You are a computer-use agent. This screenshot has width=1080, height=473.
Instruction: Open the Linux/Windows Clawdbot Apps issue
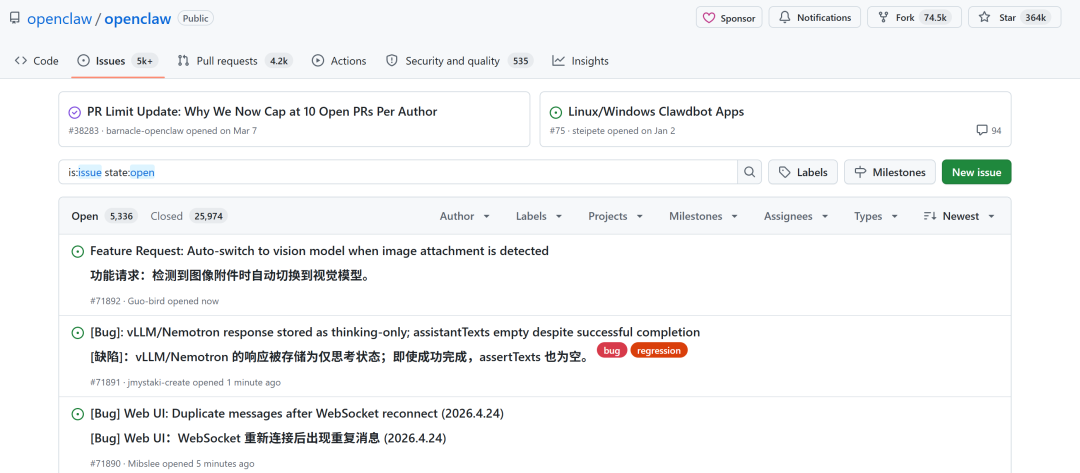point(655,112)
